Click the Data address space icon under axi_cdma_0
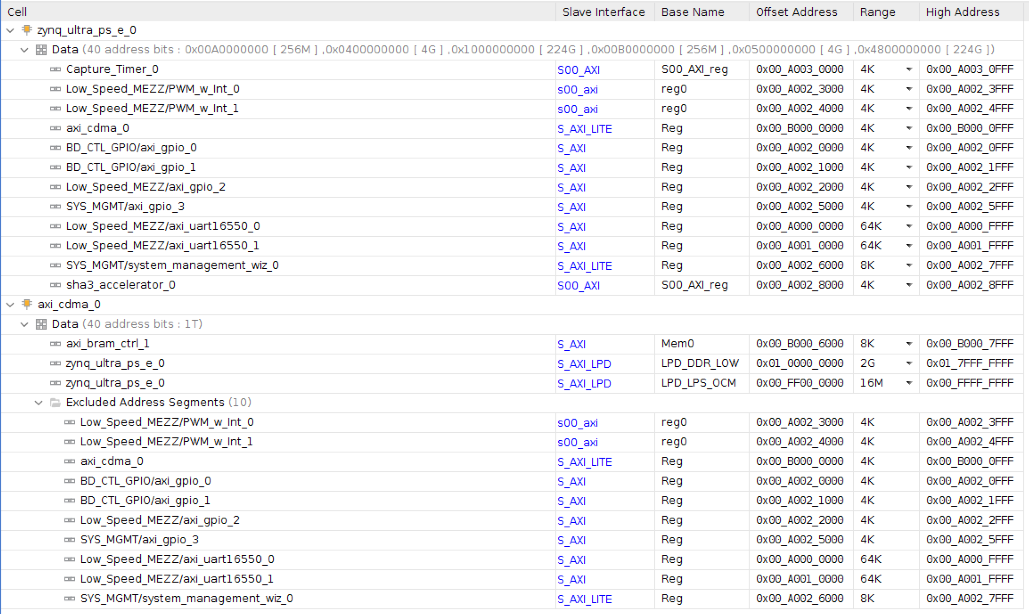The image size is (1029, 614). click(41, 324)
